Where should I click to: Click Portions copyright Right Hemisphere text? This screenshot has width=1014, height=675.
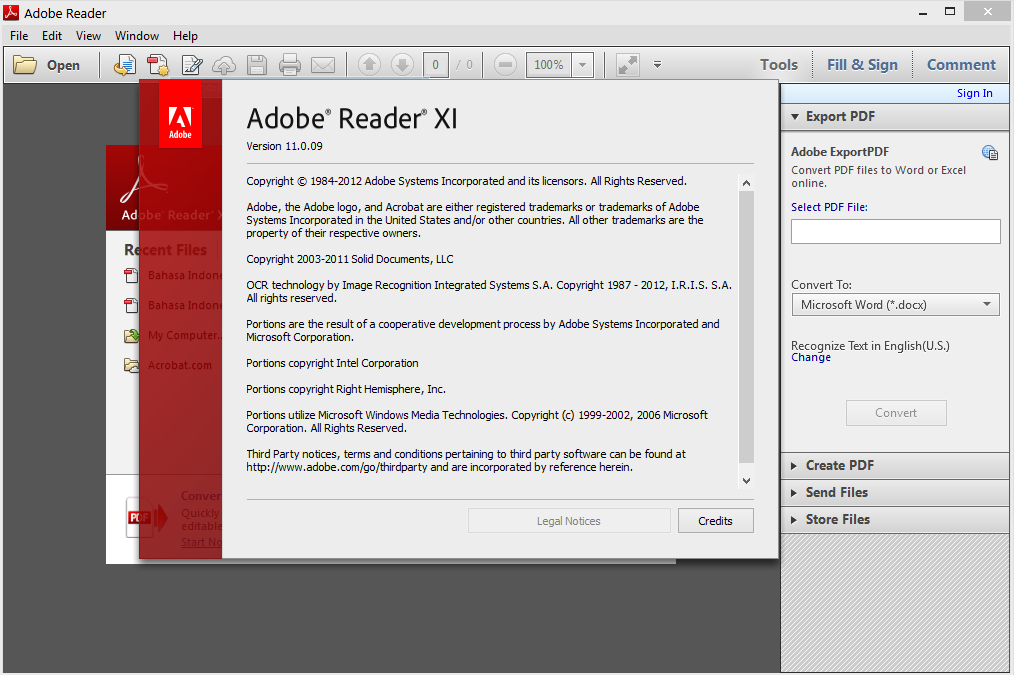(345, 389)
